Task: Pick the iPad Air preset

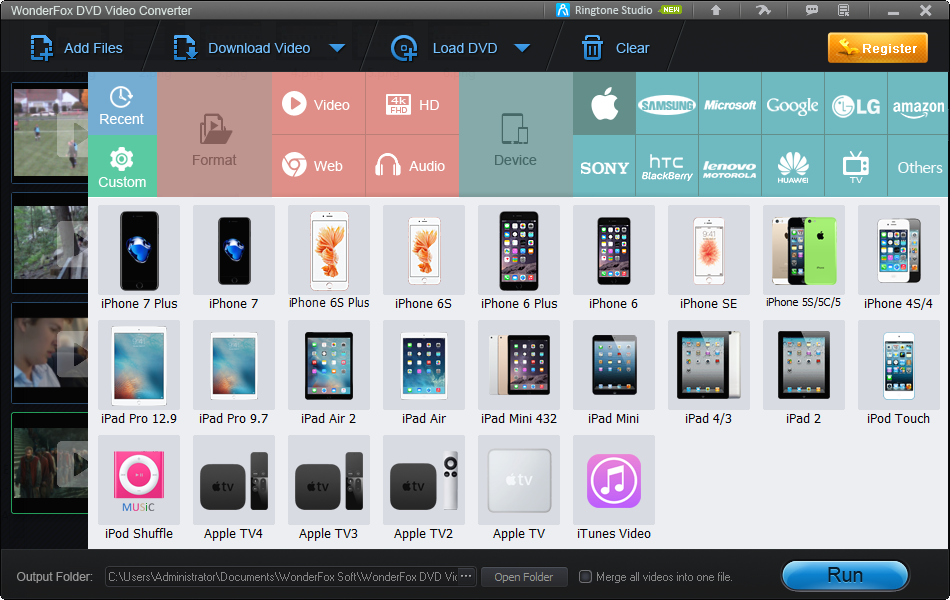Action: point(424,374)
